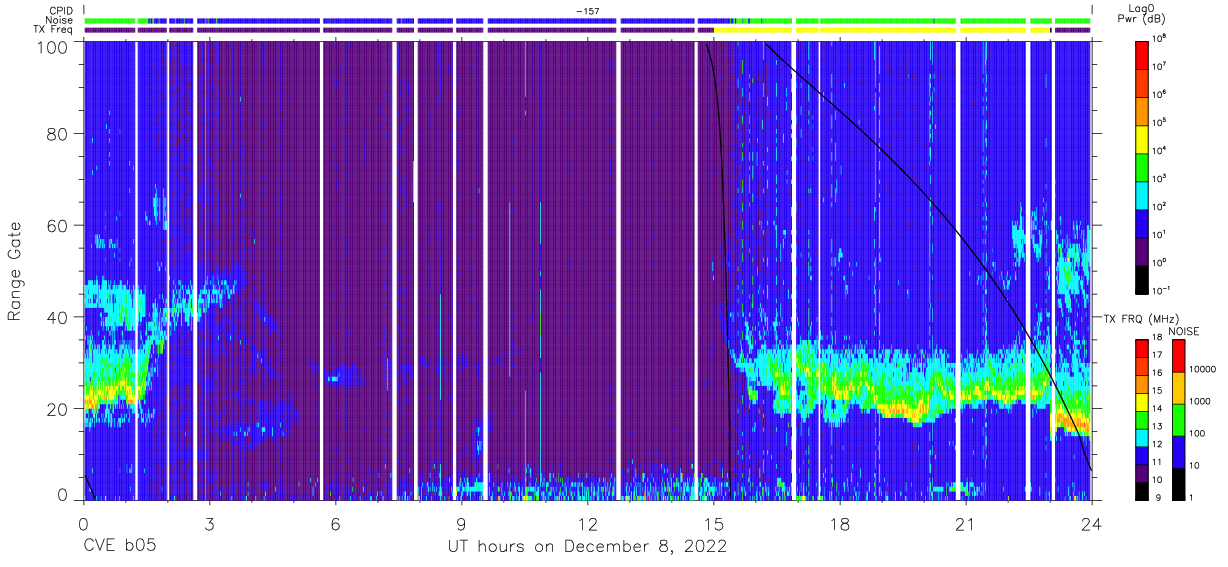The height and width of the screenshot is (567, 1228).
Task: Click UT hour tick label 15
Action: tap(714, 524)
